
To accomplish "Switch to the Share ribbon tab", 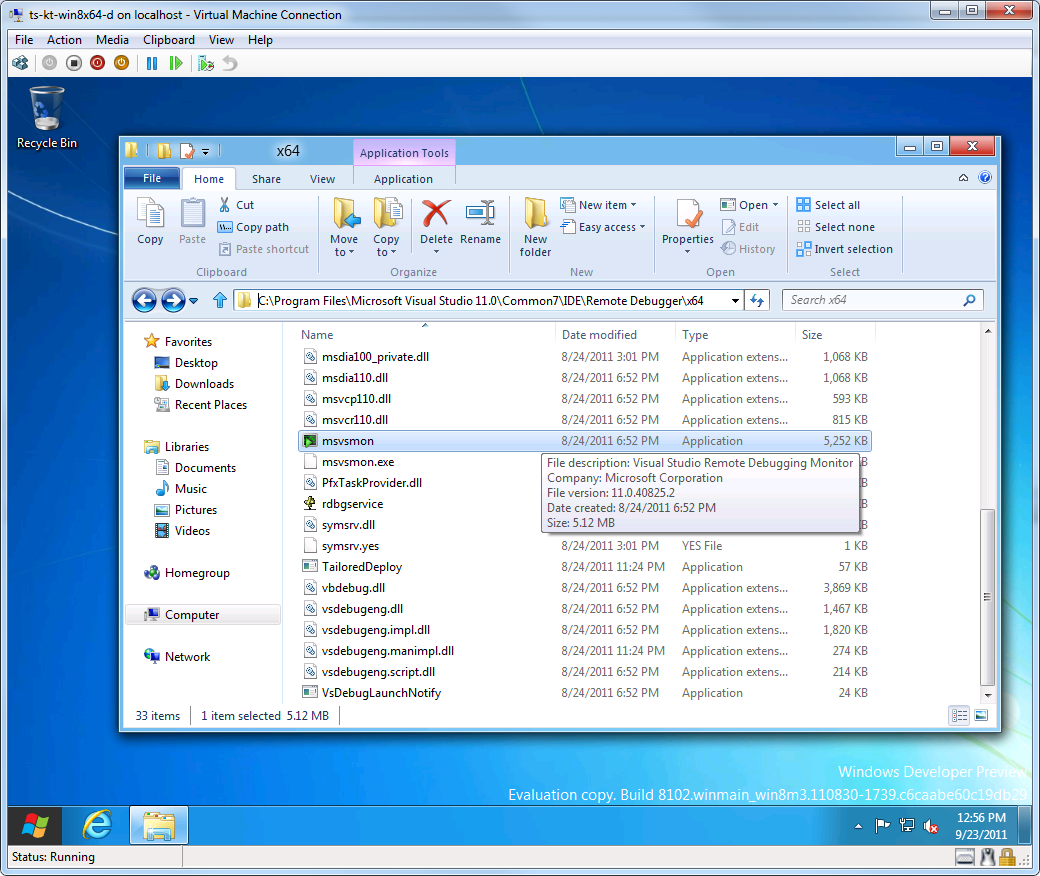I will pyautogui.click(x=265, y=178).
